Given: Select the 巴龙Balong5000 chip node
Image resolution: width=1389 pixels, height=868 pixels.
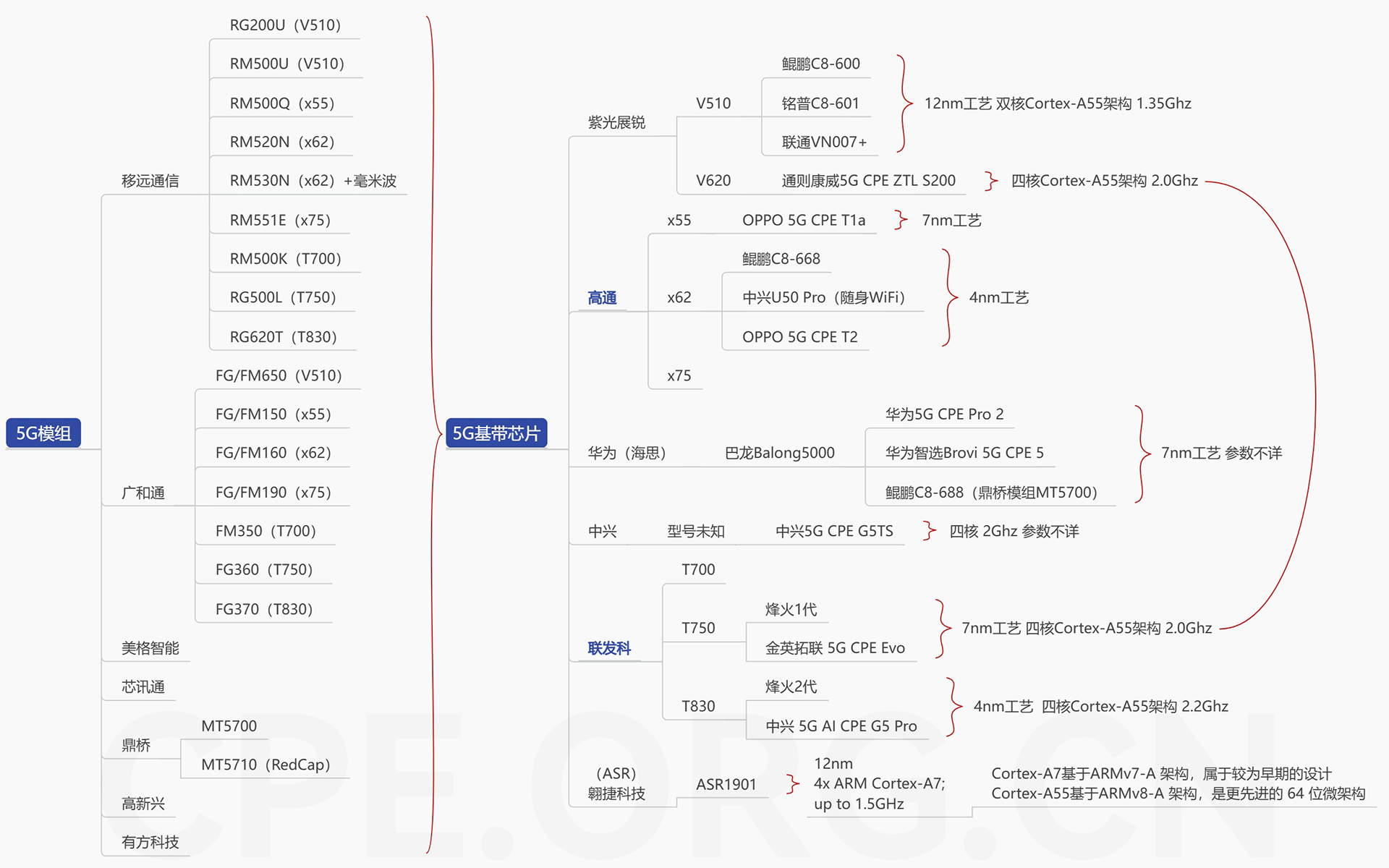Looking at the screenshot, I should coord(779,453).
